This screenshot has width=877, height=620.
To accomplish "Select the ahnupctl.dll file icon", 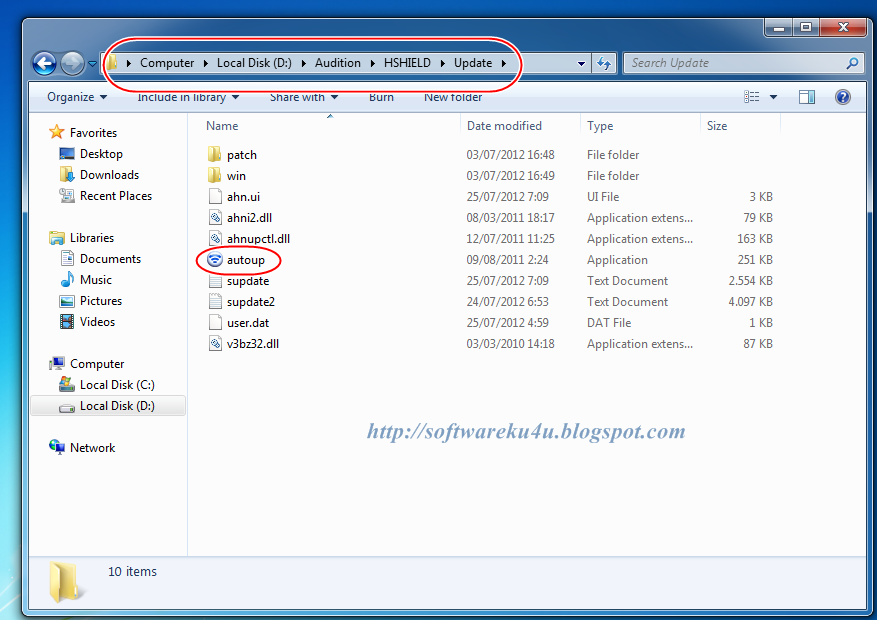I will coord(215,239).
